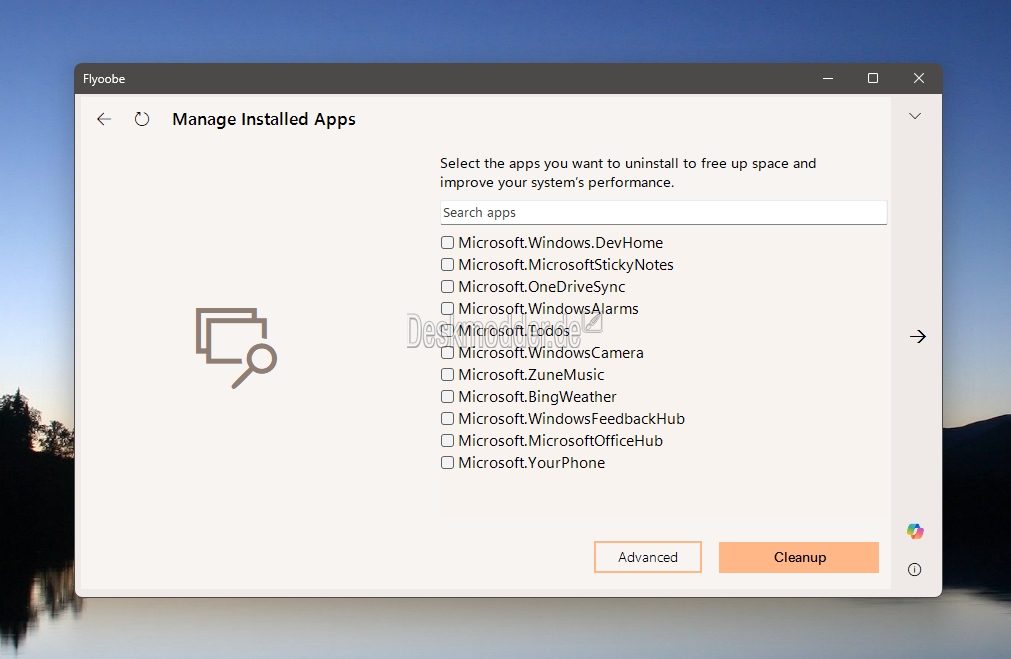
Task: Start uninstall with the Cleanup button
Action: click(x=799, y=557)
